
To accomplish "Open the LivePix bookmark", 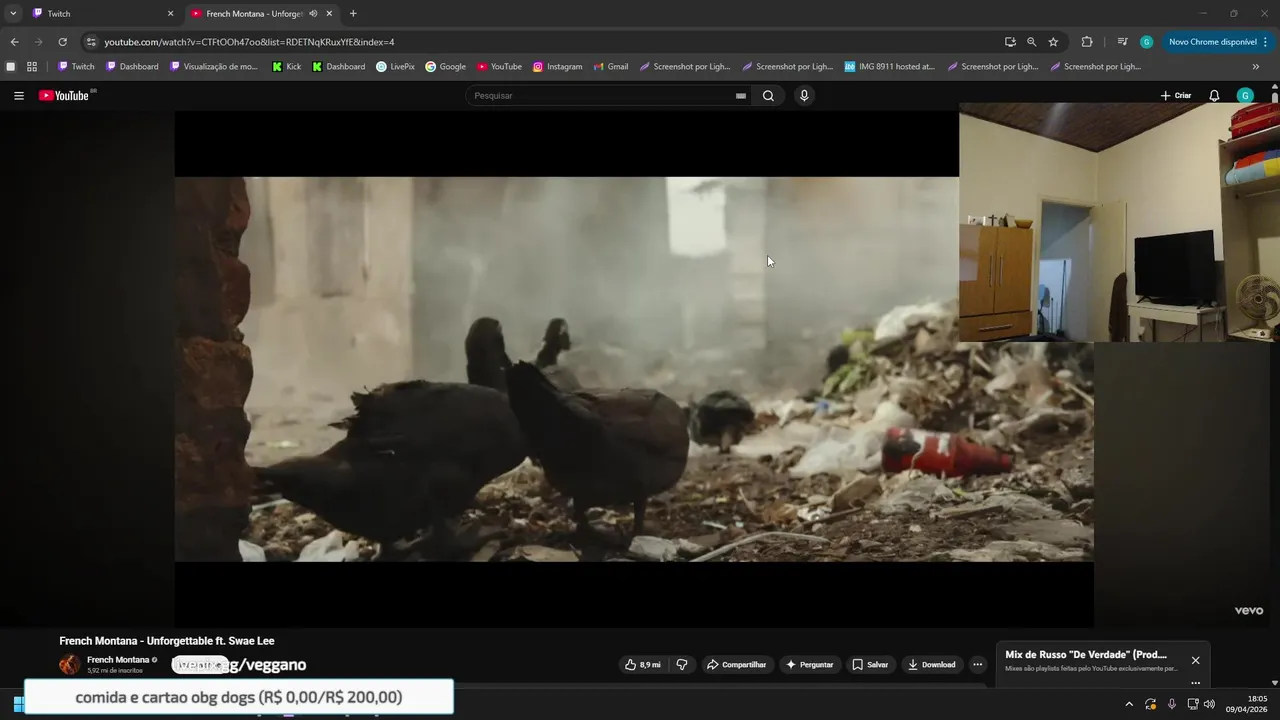I will tap(395, 67).
